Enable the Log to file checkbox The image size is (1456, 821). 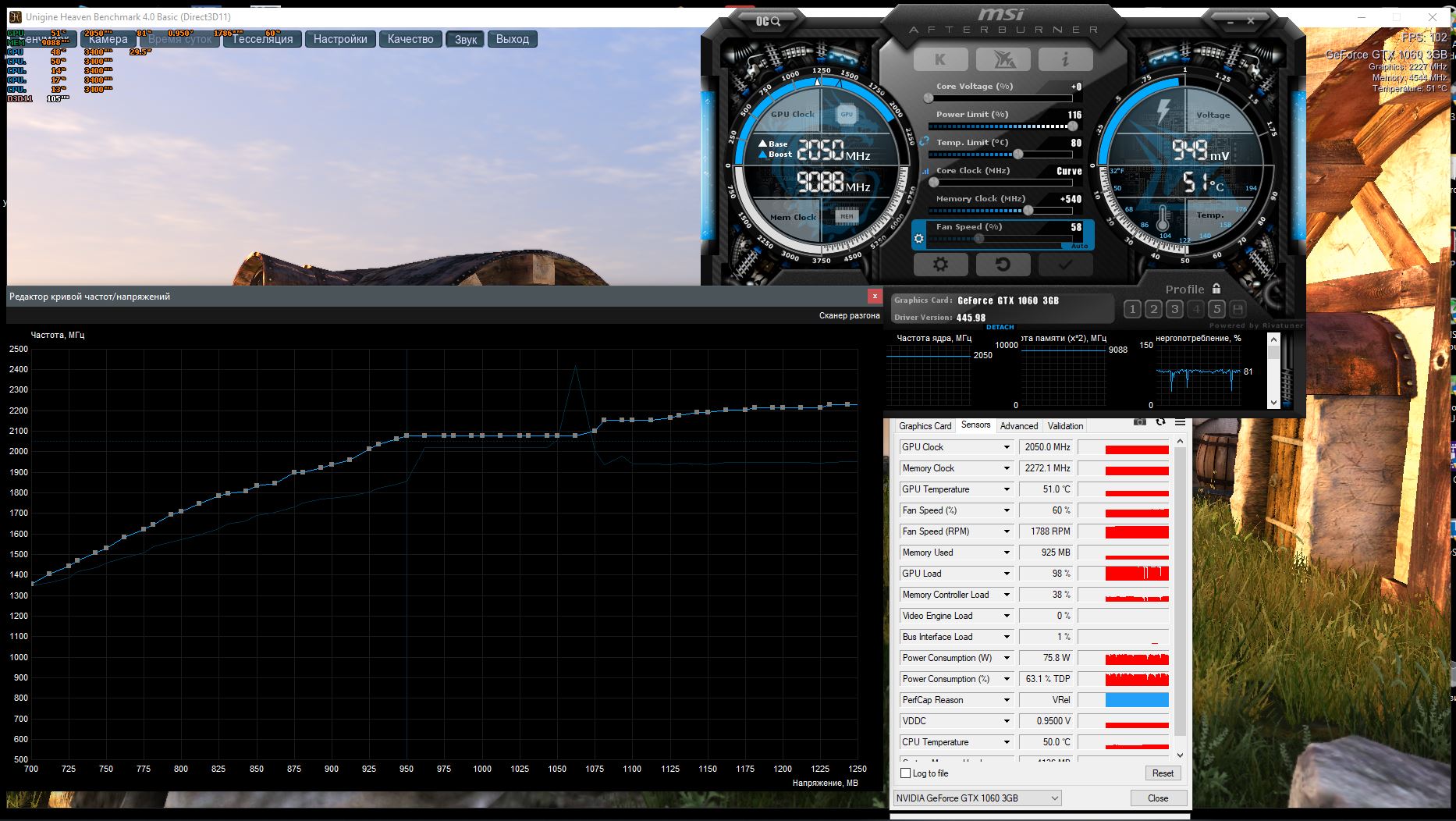click(x=905, y=773)
